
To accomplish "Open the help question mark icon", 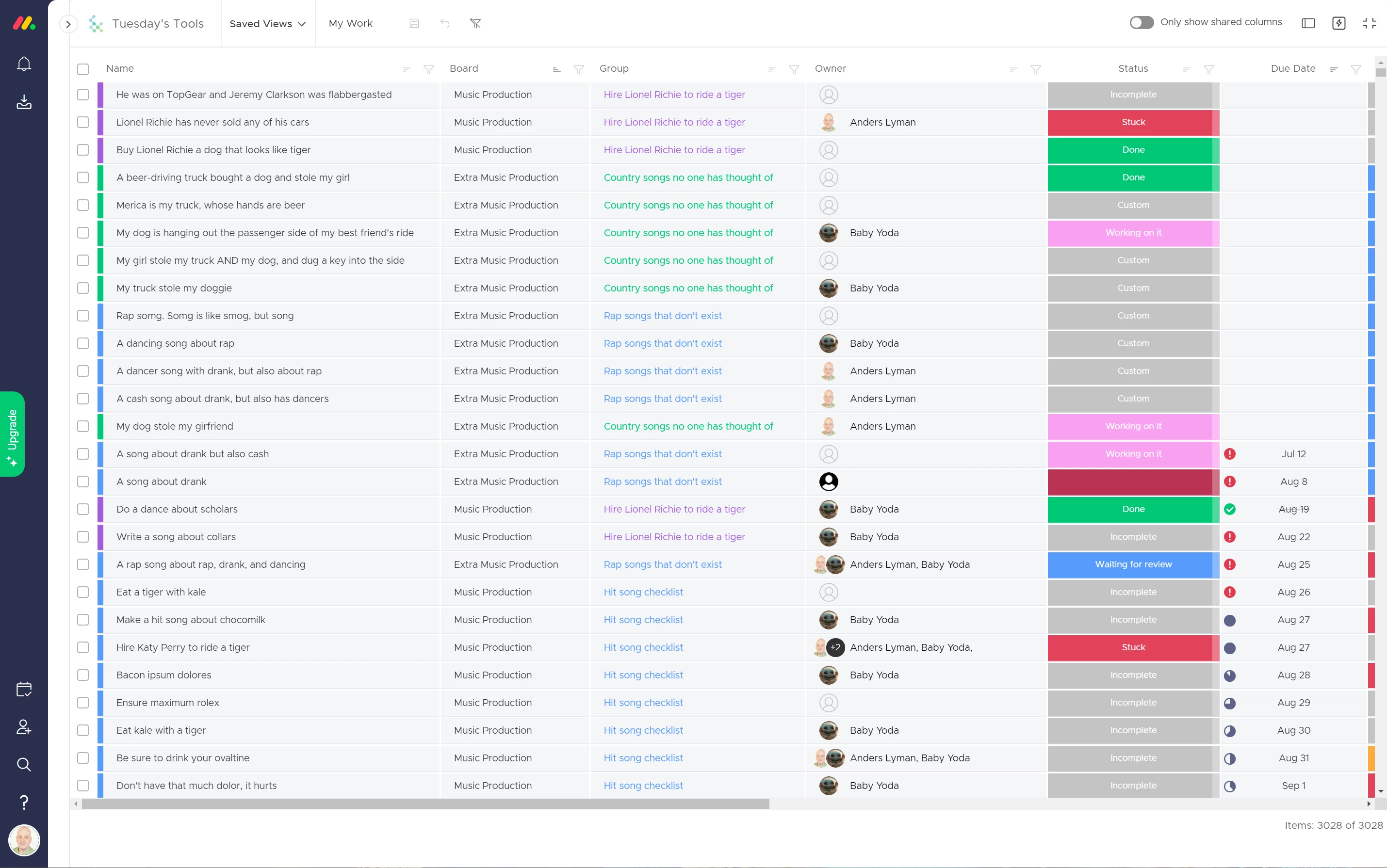I will [24, 802].
